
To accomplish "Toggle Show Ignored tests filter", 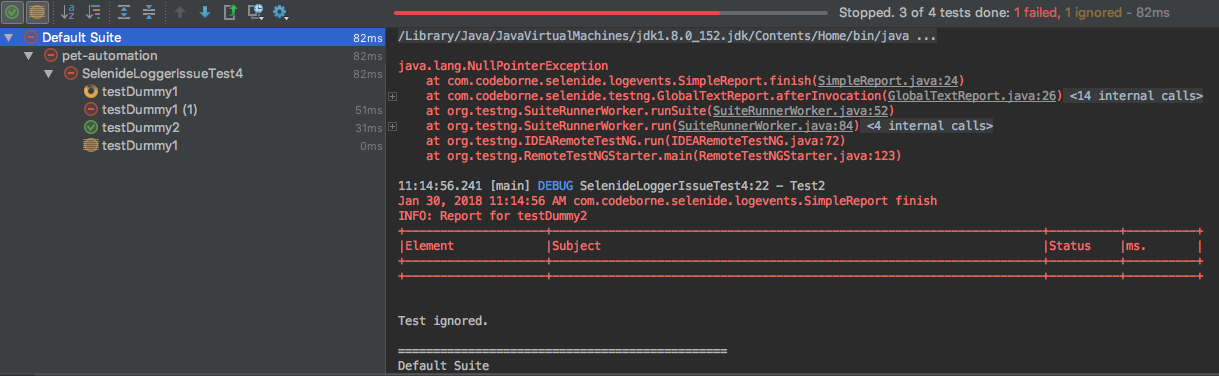I will (x=36, y=13).
